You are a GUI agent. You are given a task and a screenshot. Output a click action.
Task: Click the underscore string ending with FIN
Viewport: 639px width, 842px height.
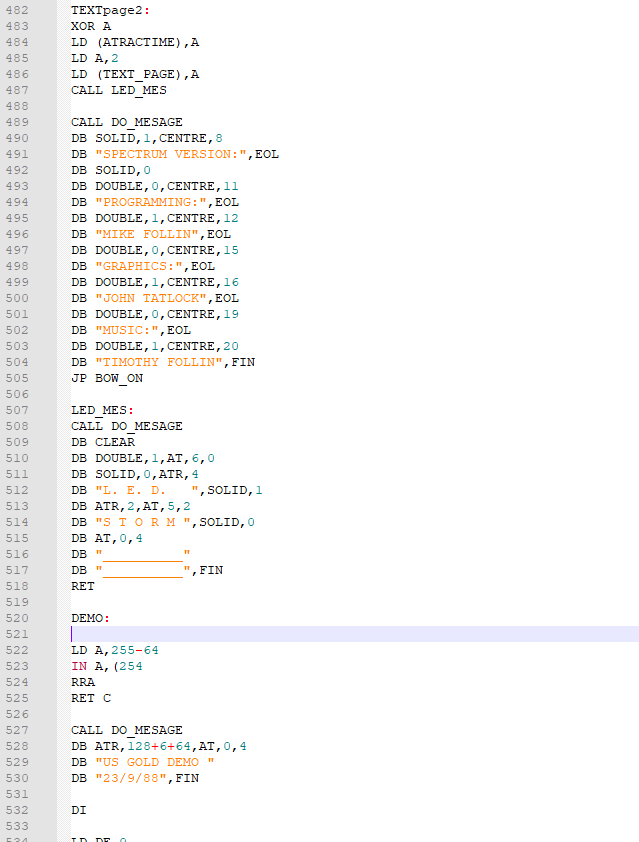pyautogui.click(x=143, y=570)
